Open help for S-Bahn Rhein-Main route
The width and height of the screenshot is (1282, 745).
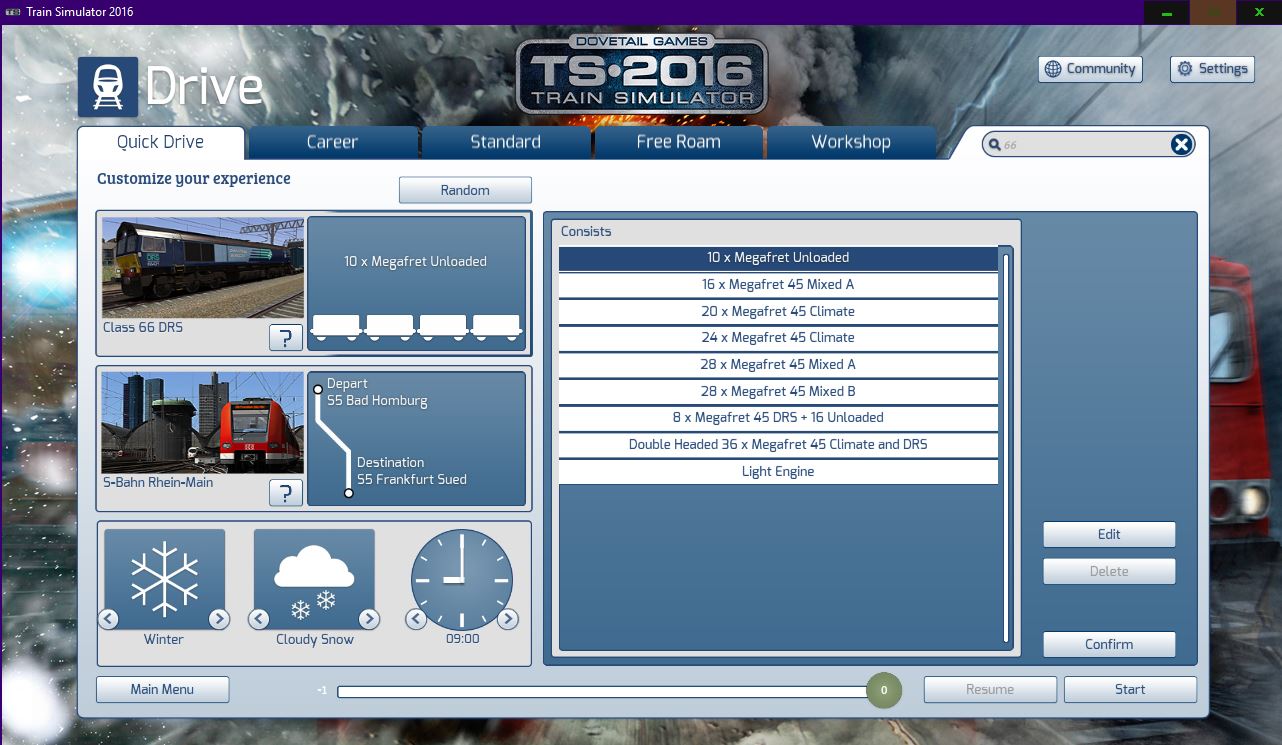tap(286, 492)
